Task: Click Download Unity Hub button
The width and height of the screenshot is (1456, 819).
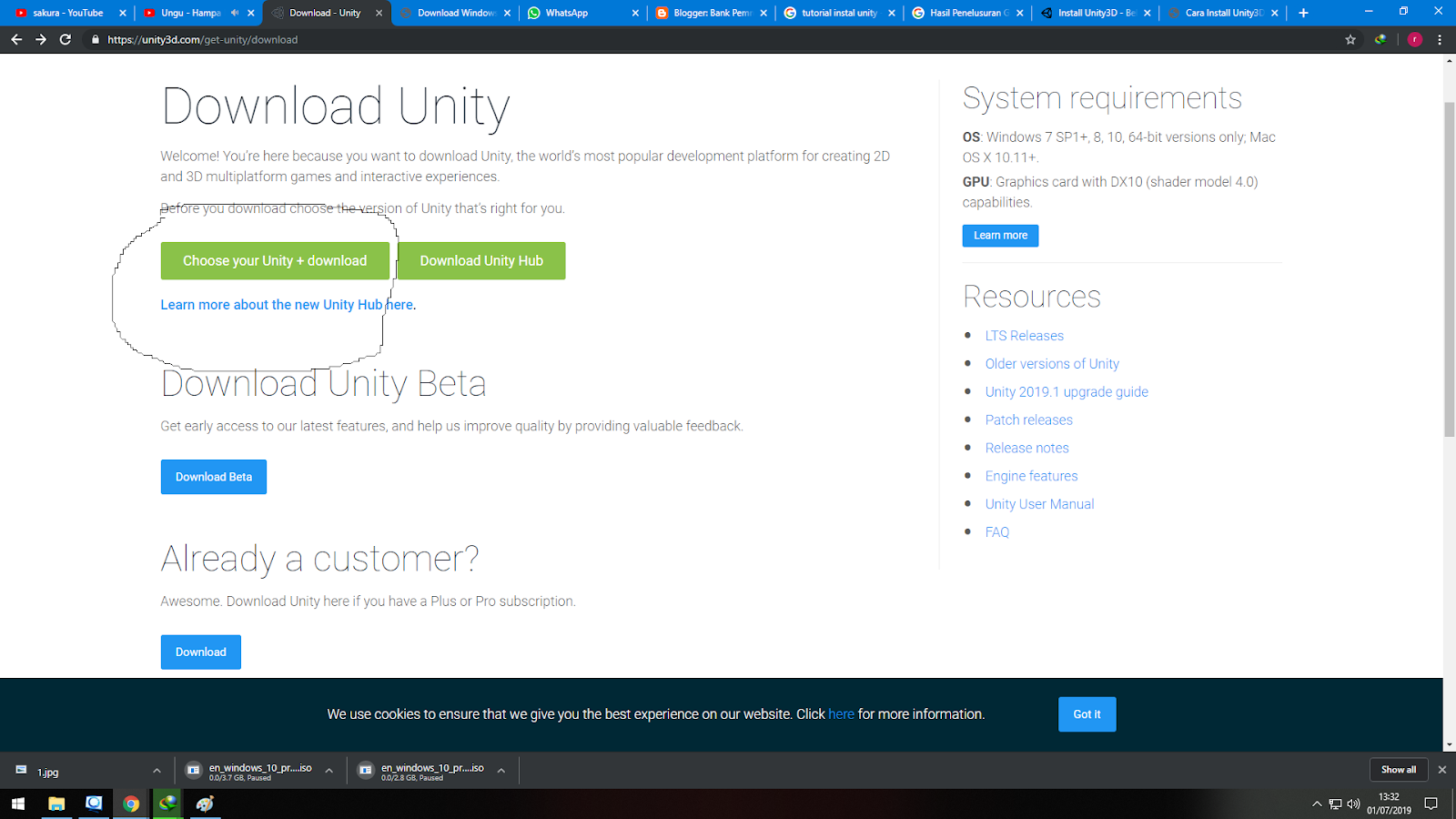Action: click(481, 260)
